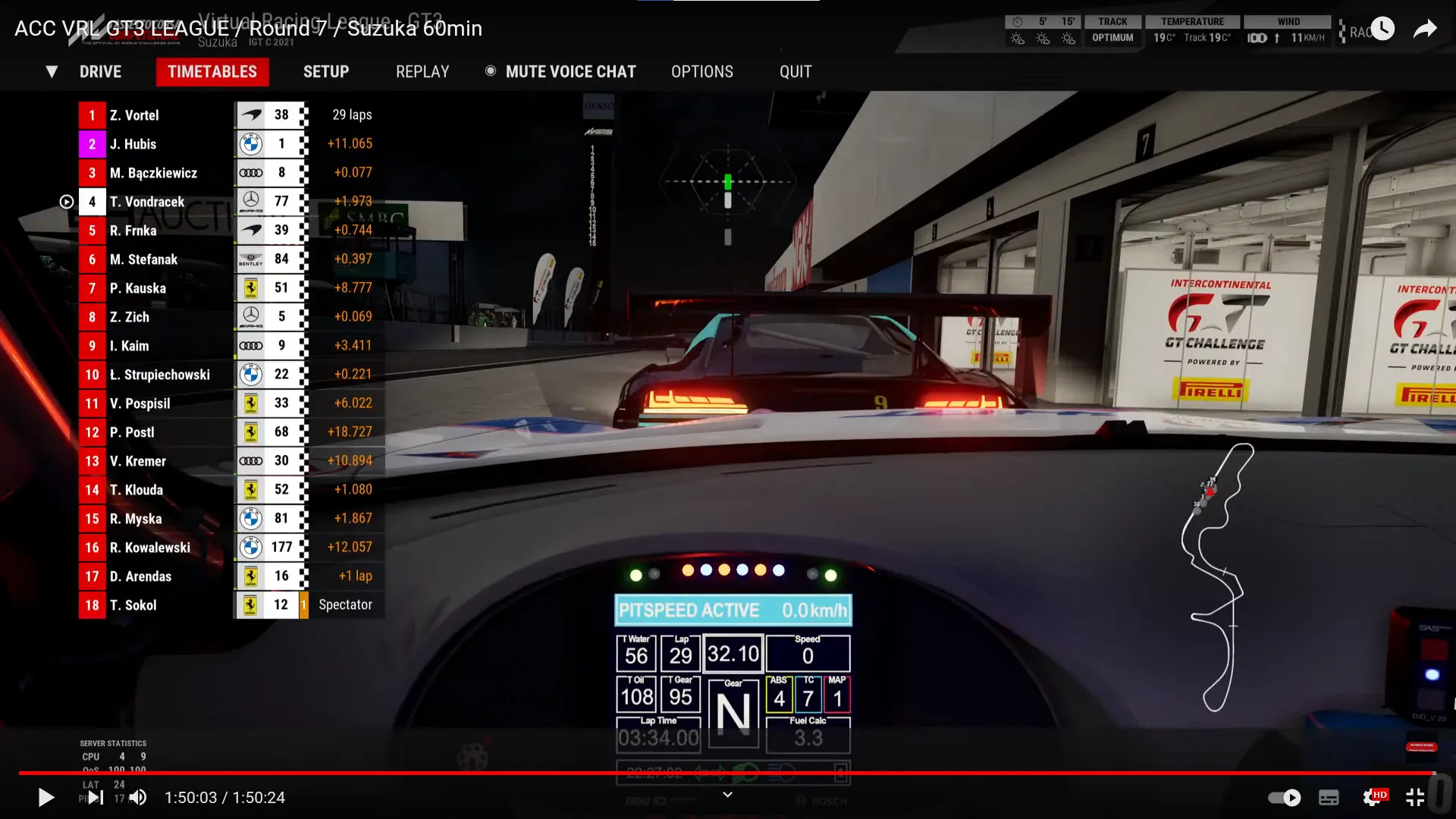Click the Ferrari logo of car 51
Screen dimensions: 1456x819
[x=251, y=288]
